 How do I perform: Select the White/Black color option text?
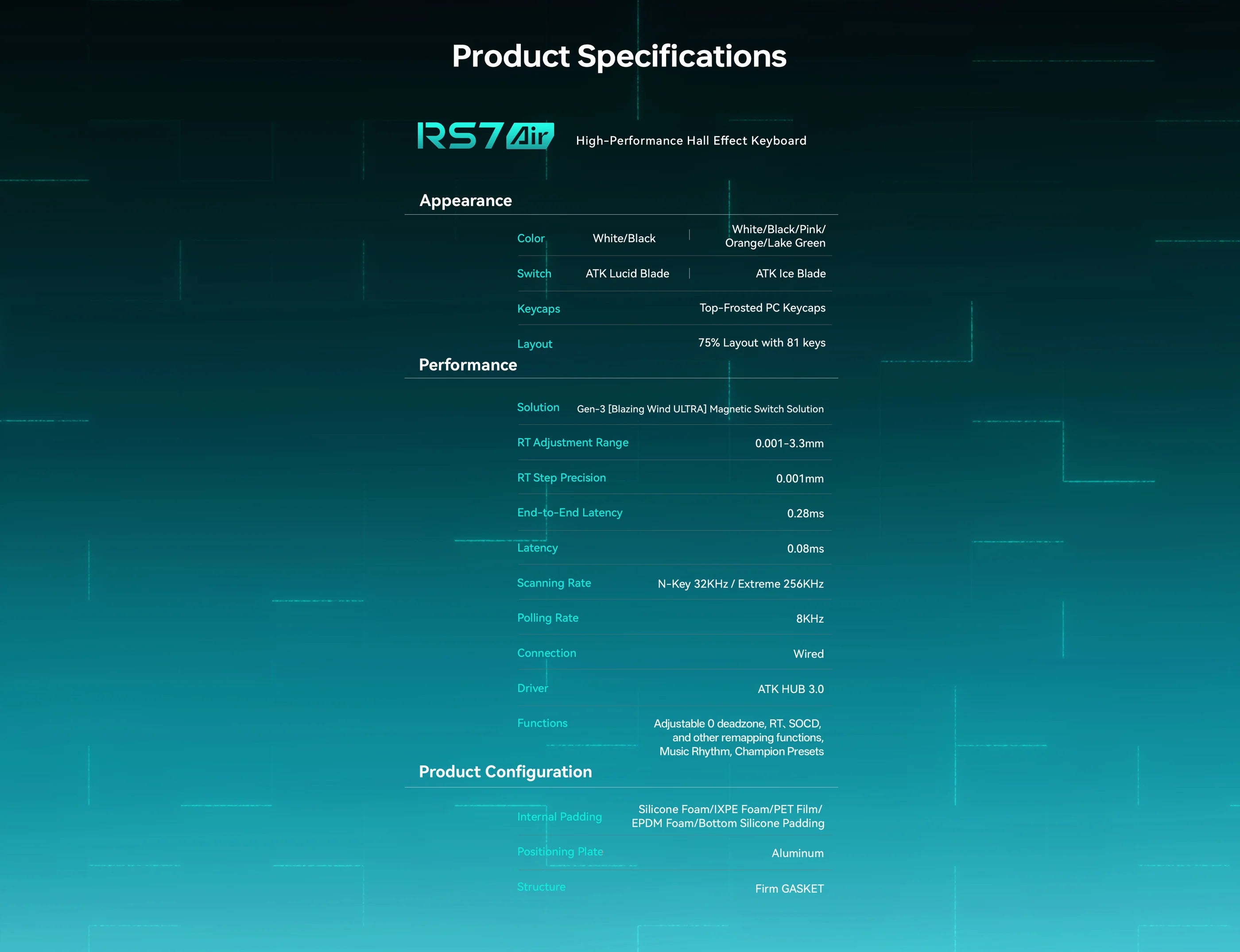click(624, 239)
